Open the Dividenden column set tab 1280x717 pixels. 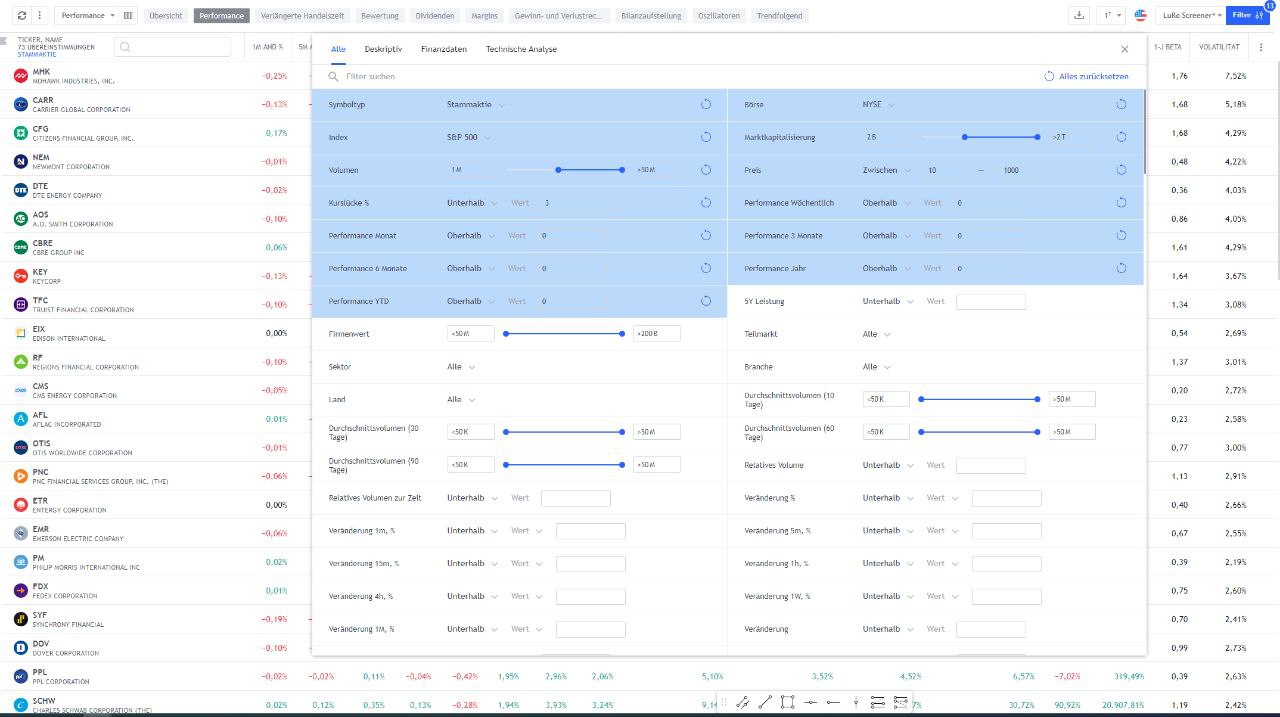pos(435,16)
